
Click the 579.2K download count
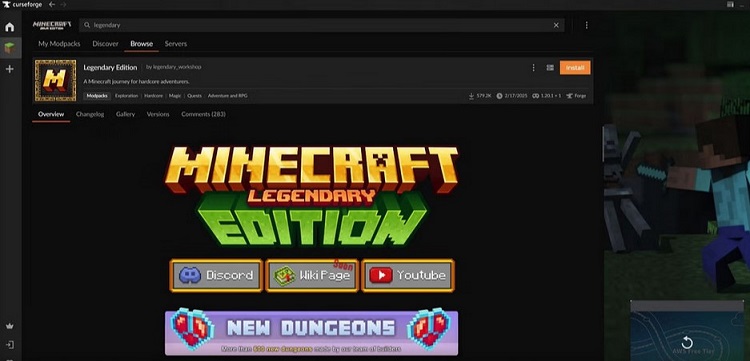click(480, 96)
